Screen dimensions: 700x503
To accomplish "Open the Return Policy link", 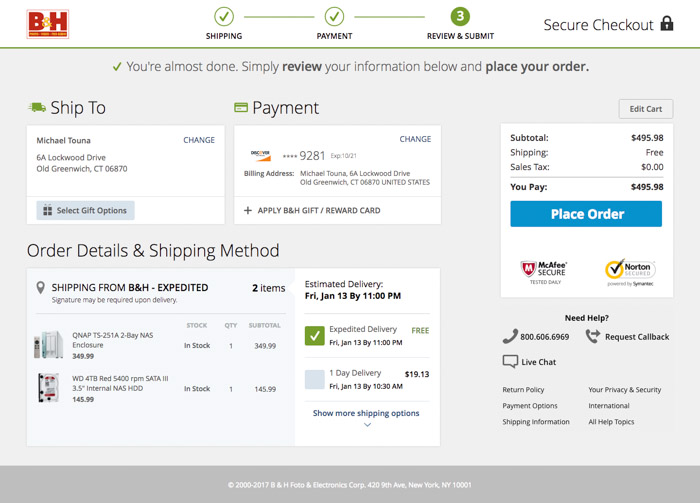I will tap(523, 390).
